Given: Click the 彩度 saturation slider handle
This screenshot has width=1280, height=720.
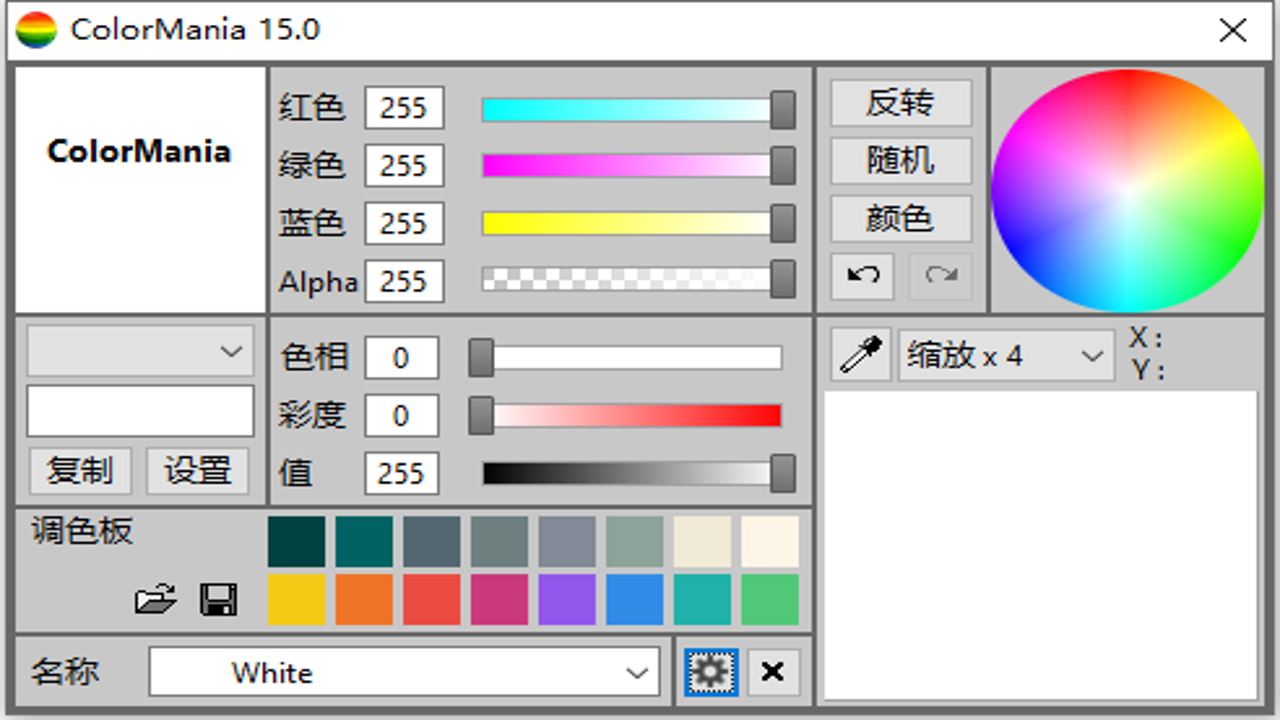Looking at the screenshot, I should click(x=481, y=415).
